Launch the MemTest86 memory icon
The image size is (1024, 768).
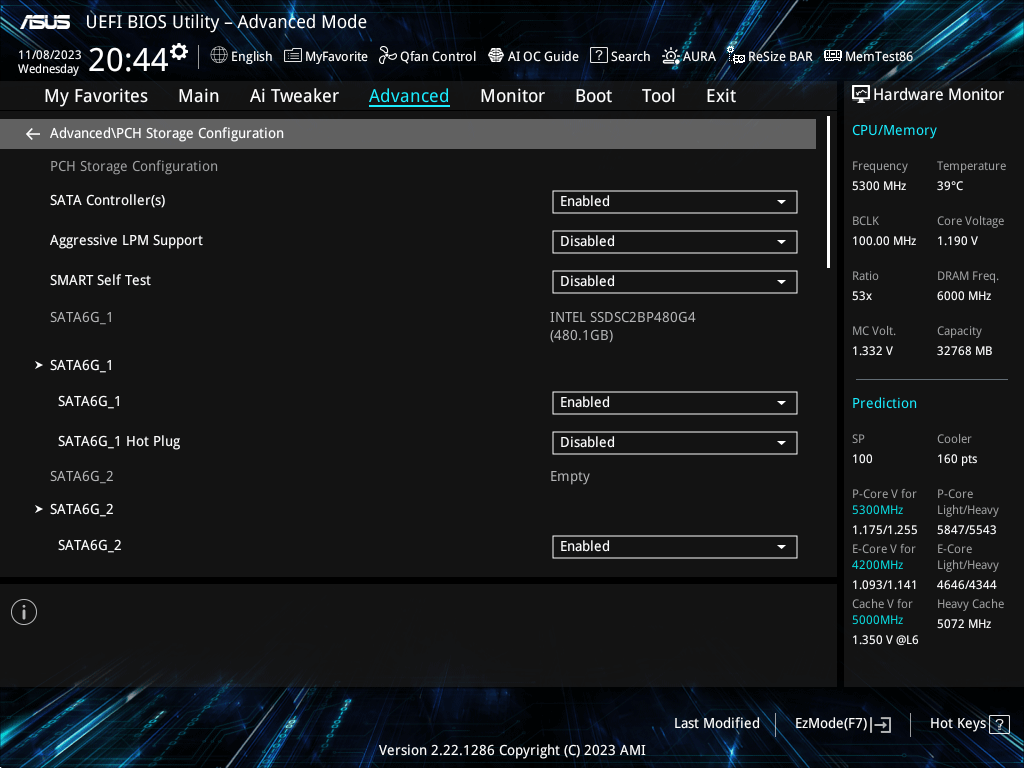tap(833, 56)
